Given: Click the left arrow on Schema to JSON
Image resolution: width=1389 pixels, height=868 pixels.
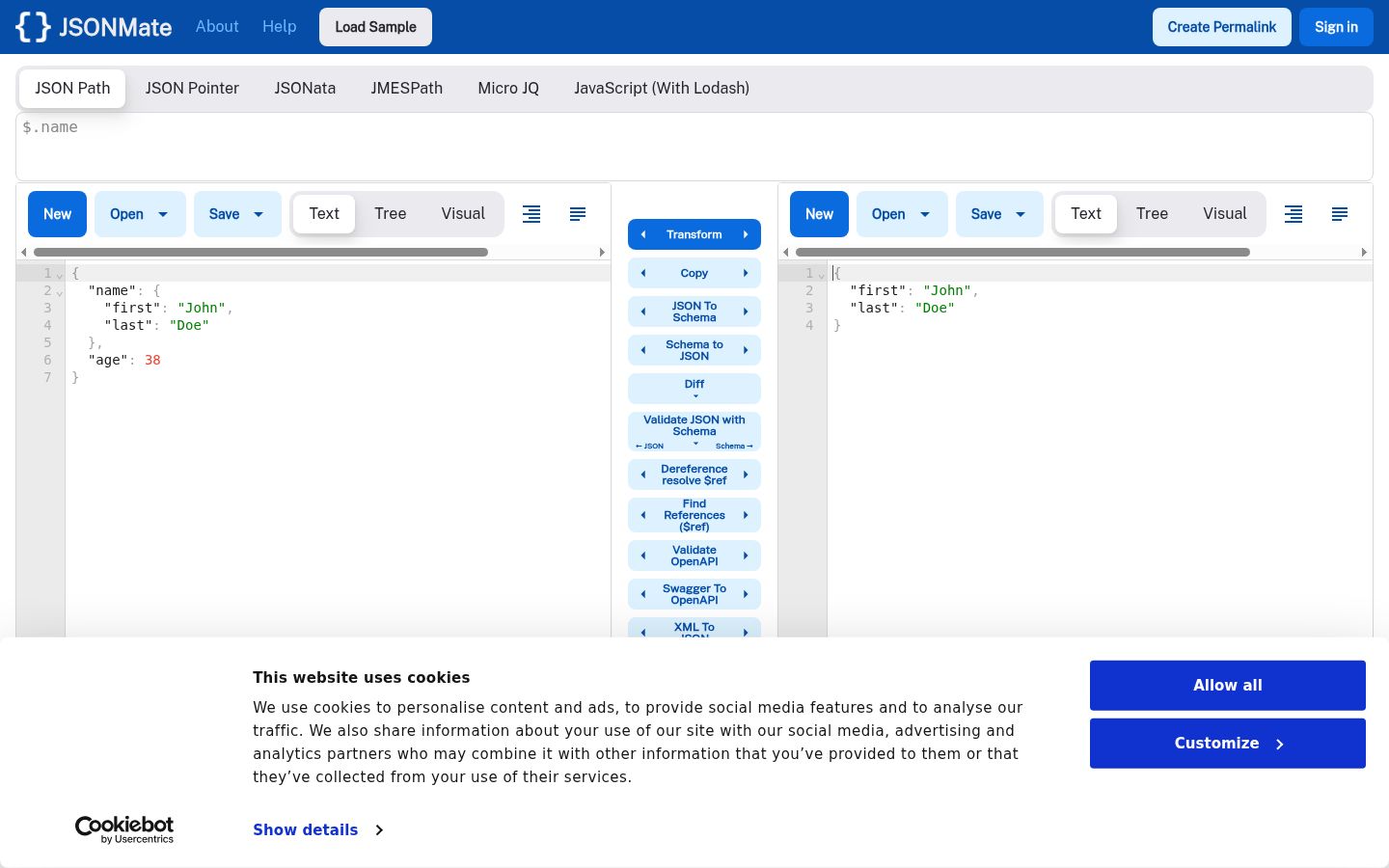Looking at the screenshot, I should [643, 350].
